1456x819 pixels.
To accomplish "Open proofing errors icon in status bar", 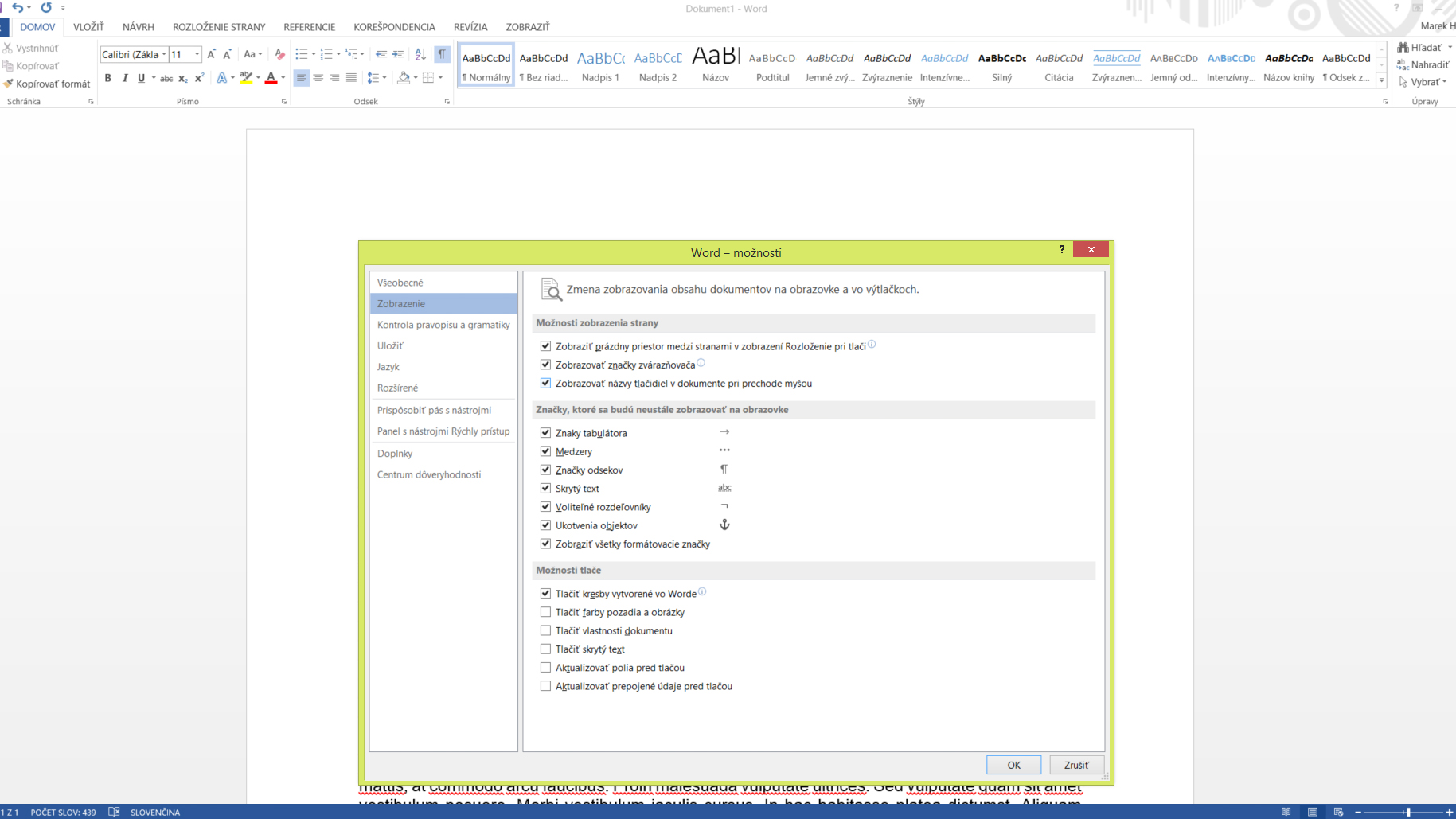I will pos(114,812).
